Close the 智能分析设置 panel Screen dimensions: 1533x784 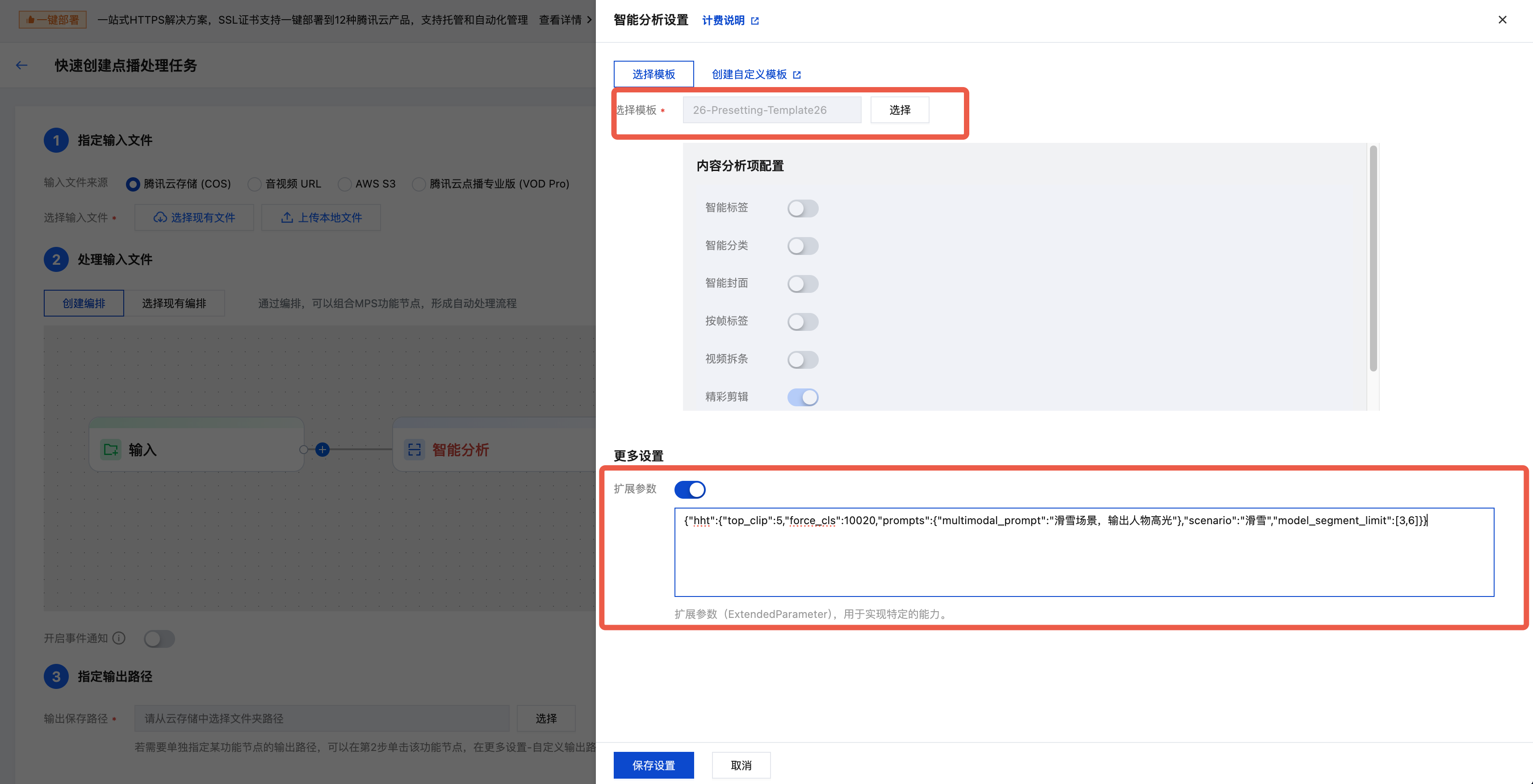click(x=1502, y=20)
